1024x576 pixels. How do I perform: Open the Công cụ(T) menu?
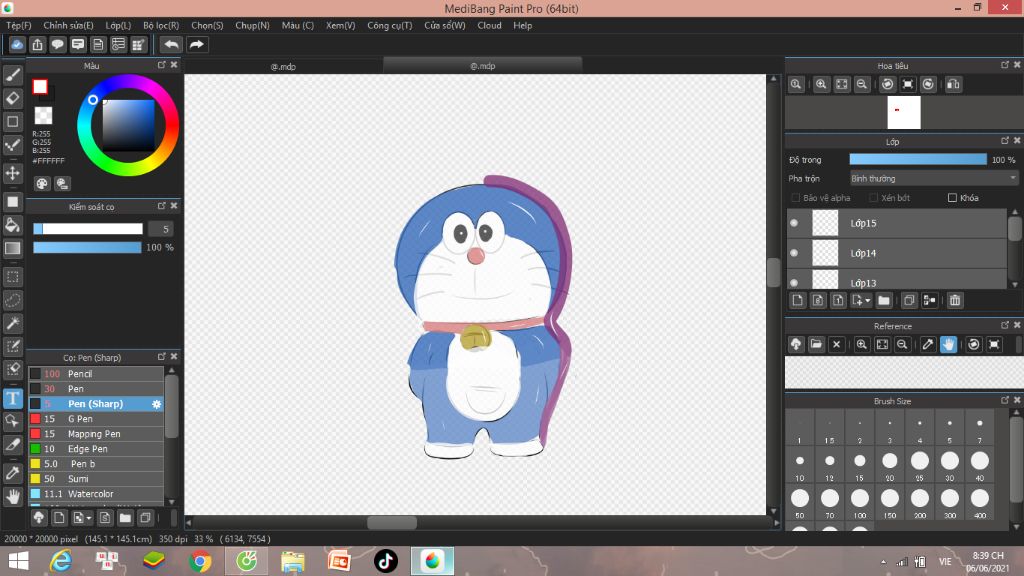[389, 25]
